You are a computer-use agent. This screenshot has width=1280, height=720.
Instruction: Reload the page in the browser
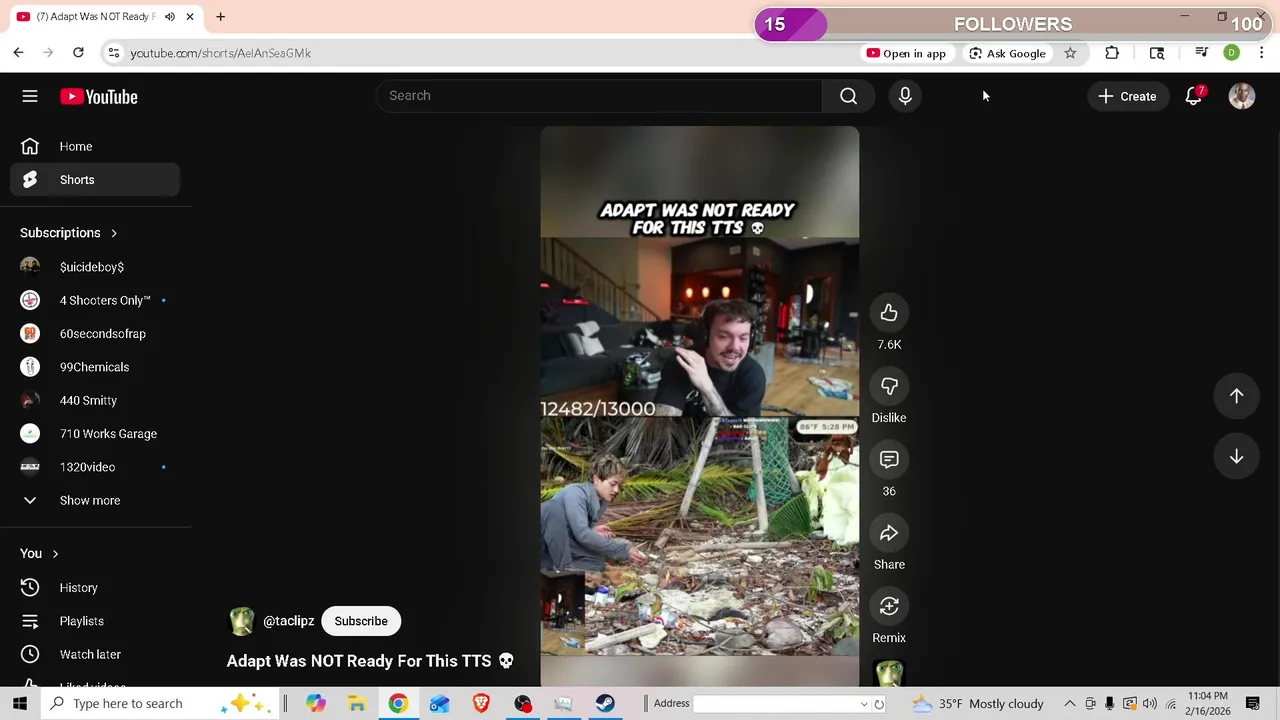pos(78,52)
